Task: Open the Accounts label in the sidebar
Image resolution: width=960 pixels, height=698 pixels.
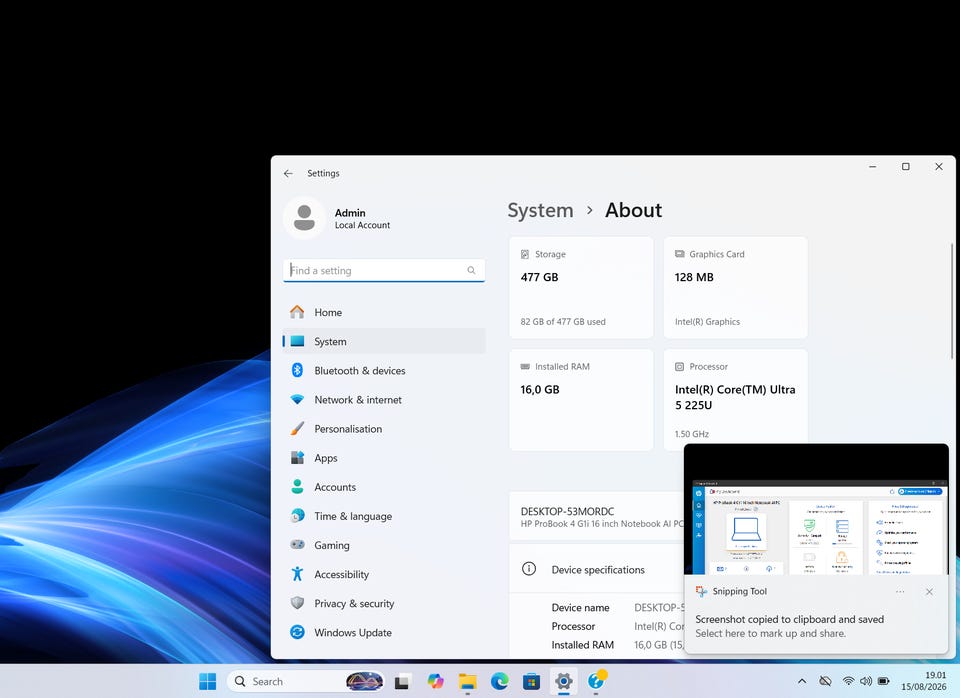Action: pyautogui.click(x=335, y=487)
